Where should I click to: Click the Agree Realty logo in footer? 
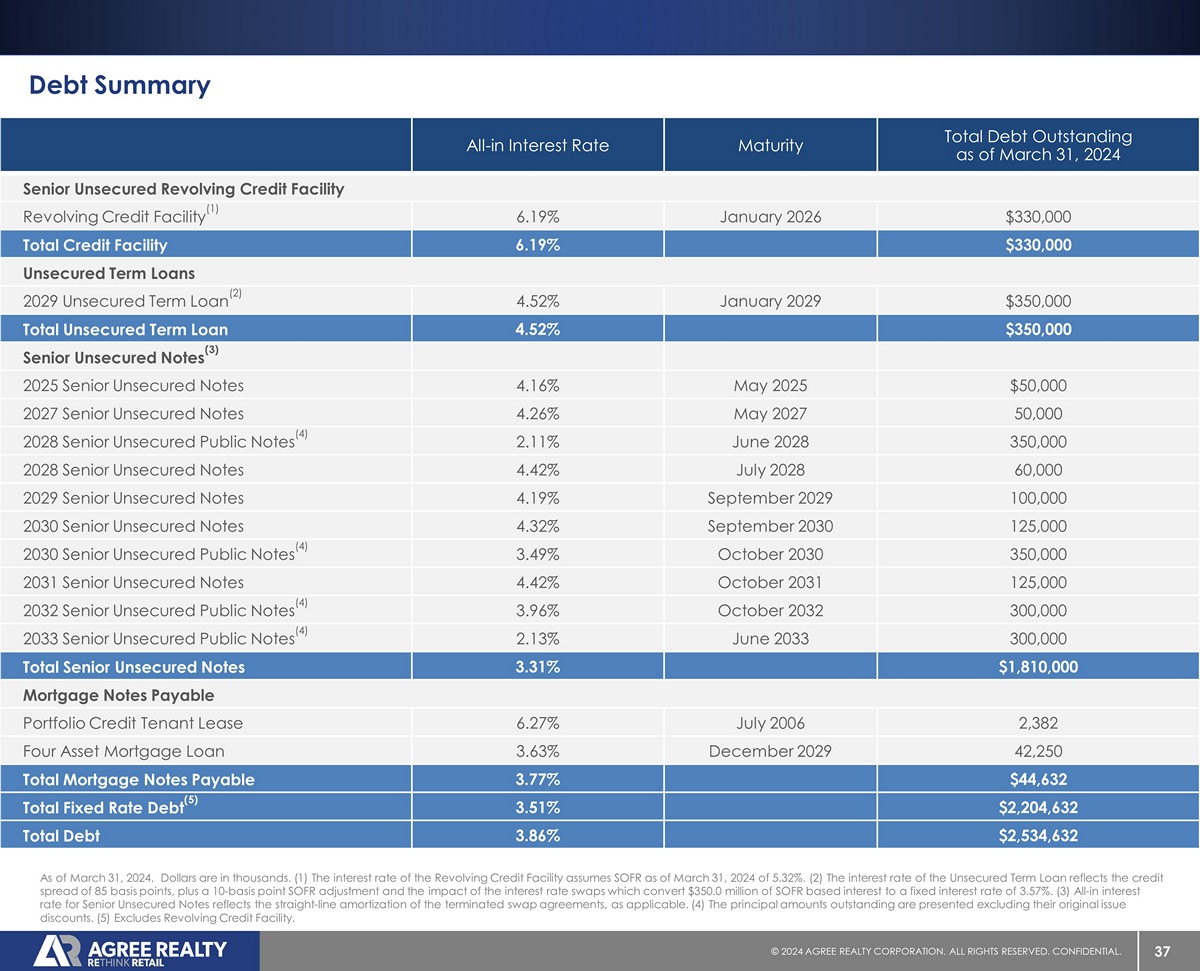pos(130,951)
